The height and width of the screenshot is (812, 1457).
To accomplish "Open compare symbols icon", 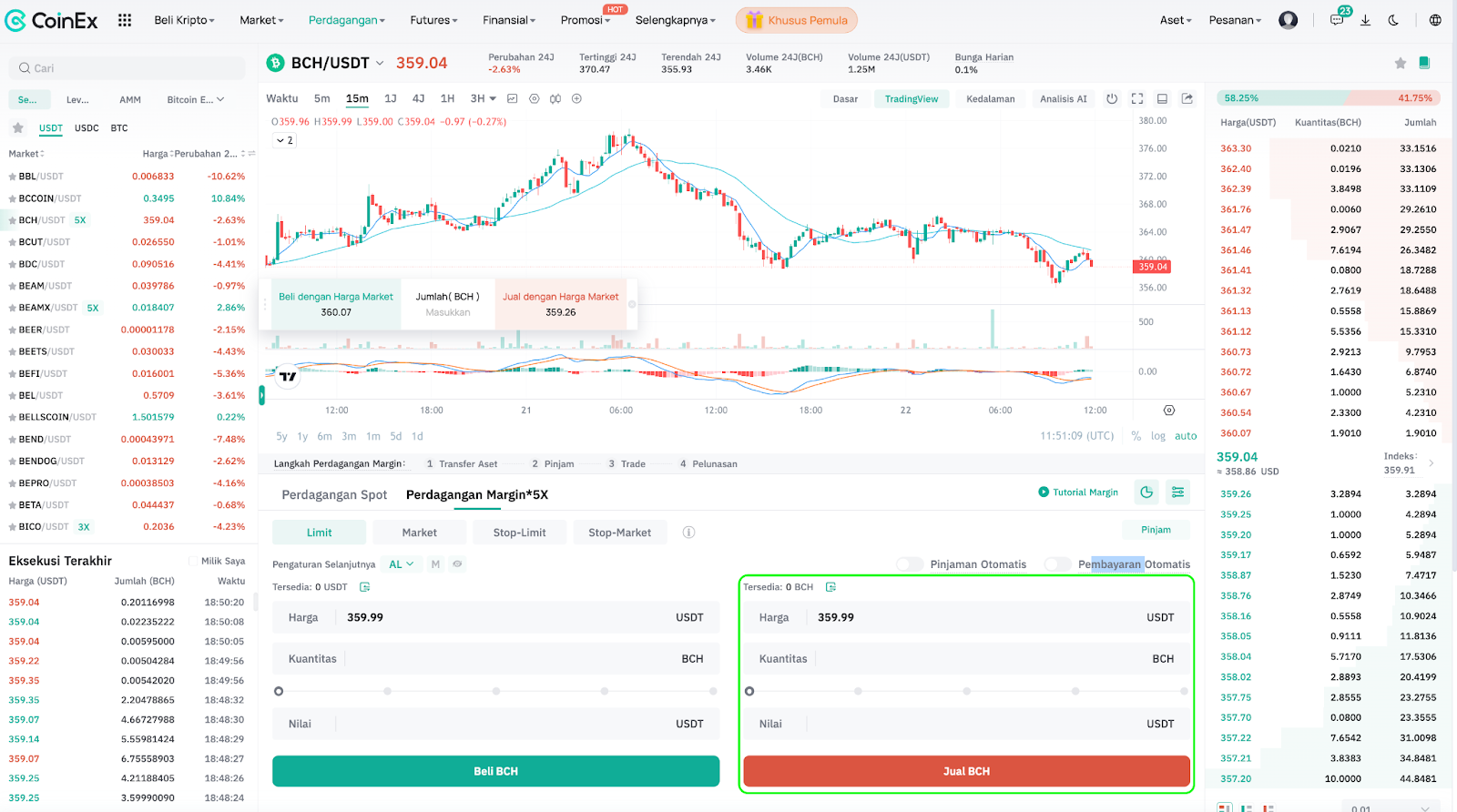I will [555, 98].
